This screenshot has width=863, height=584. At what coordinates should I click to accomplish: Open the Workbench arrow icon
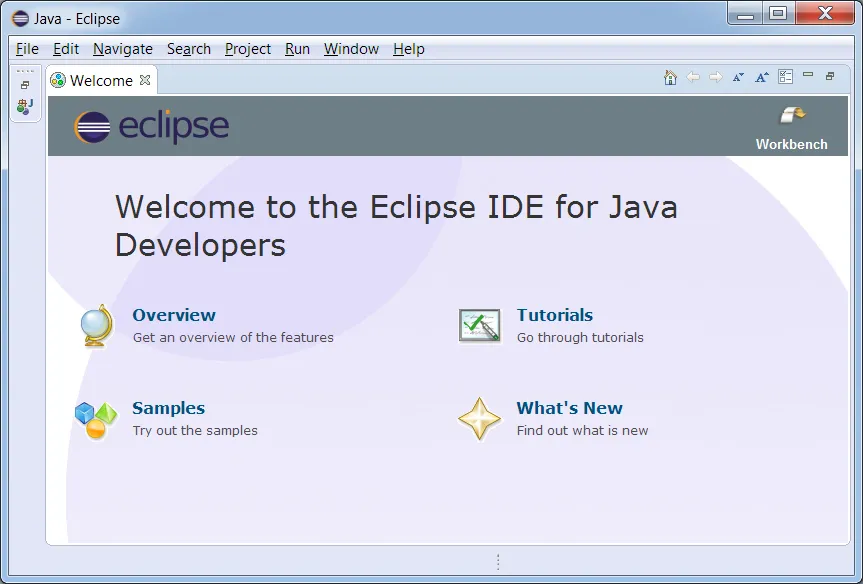792,116
